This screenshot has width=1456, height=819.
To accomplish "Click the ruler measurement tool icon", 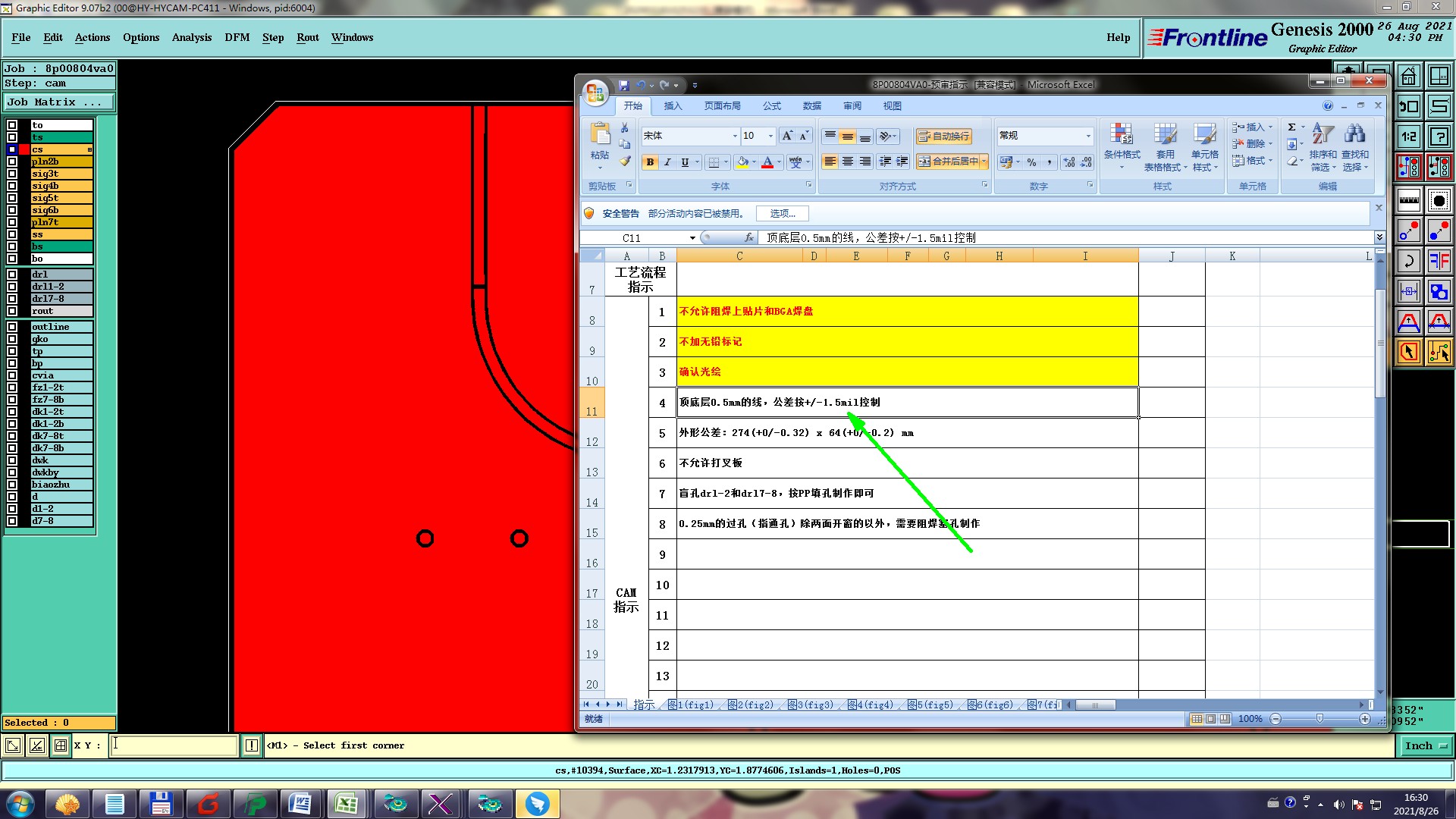I will (x=1408, y=201).
